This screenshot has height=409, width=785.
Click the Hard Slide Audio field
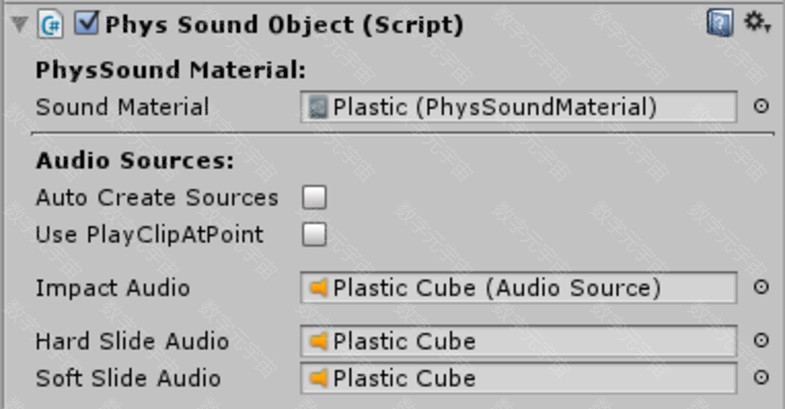(519, 341)
